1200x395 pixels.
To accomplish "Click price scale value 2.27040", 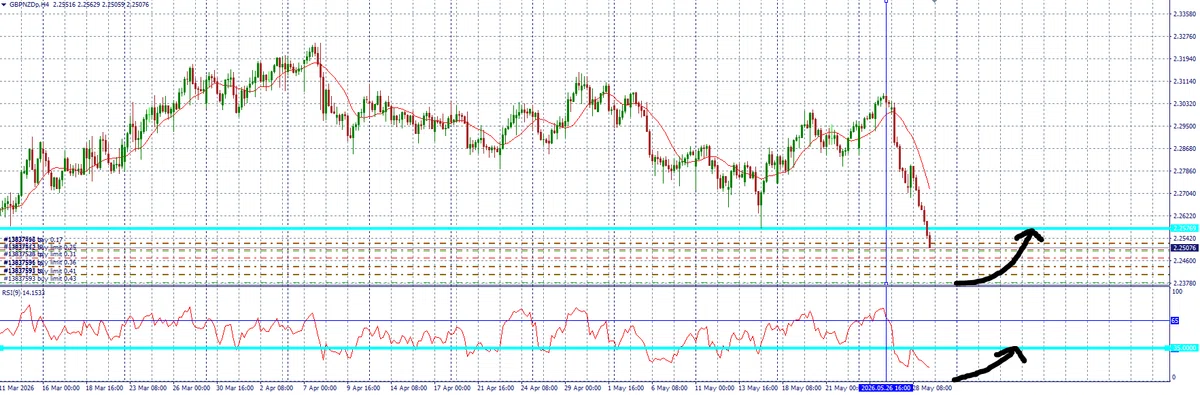I will point(1184,193).
